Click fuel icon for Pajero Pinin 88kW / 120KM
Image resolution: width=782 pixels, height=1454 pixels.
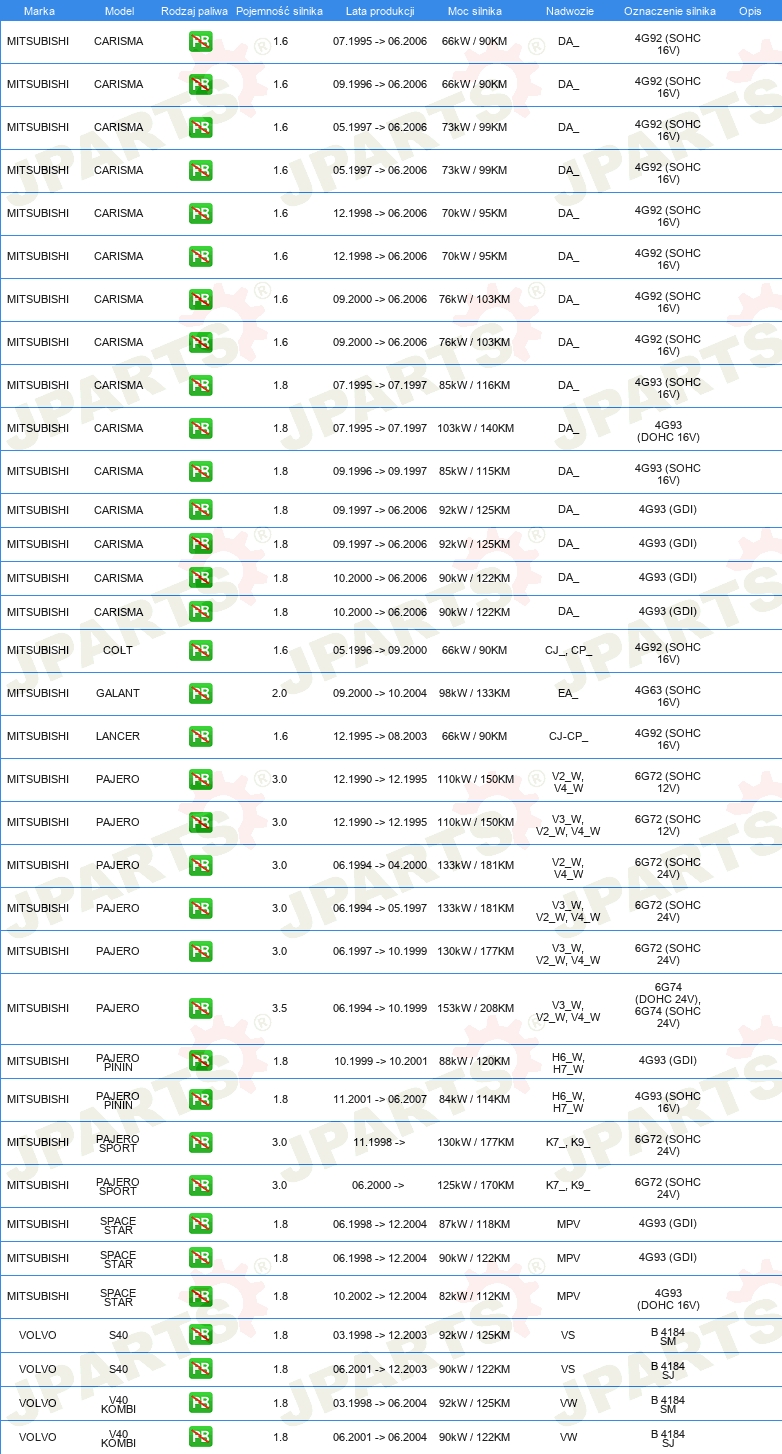(200, 1060)
